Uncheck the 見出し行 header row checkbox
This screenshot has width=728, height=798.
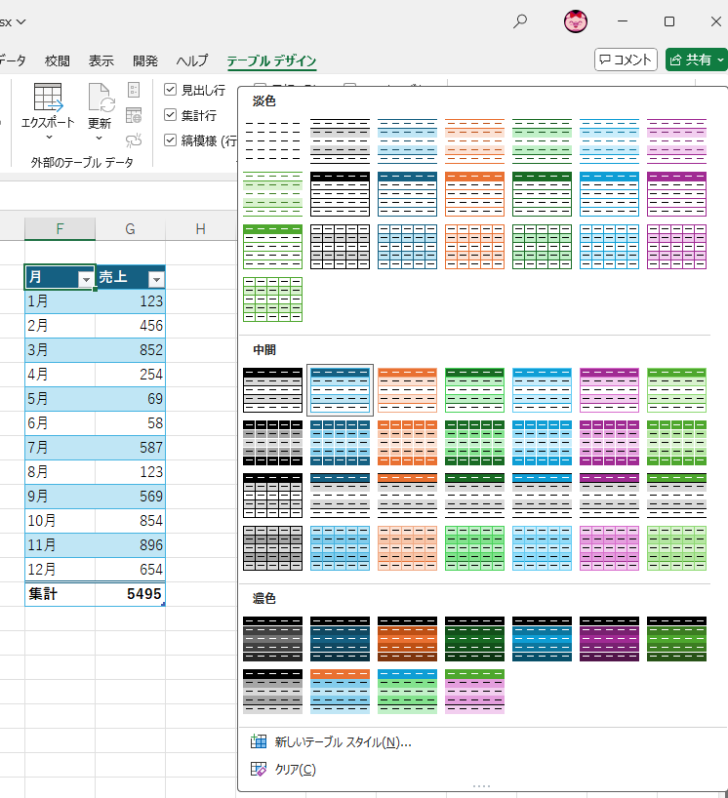170,90
